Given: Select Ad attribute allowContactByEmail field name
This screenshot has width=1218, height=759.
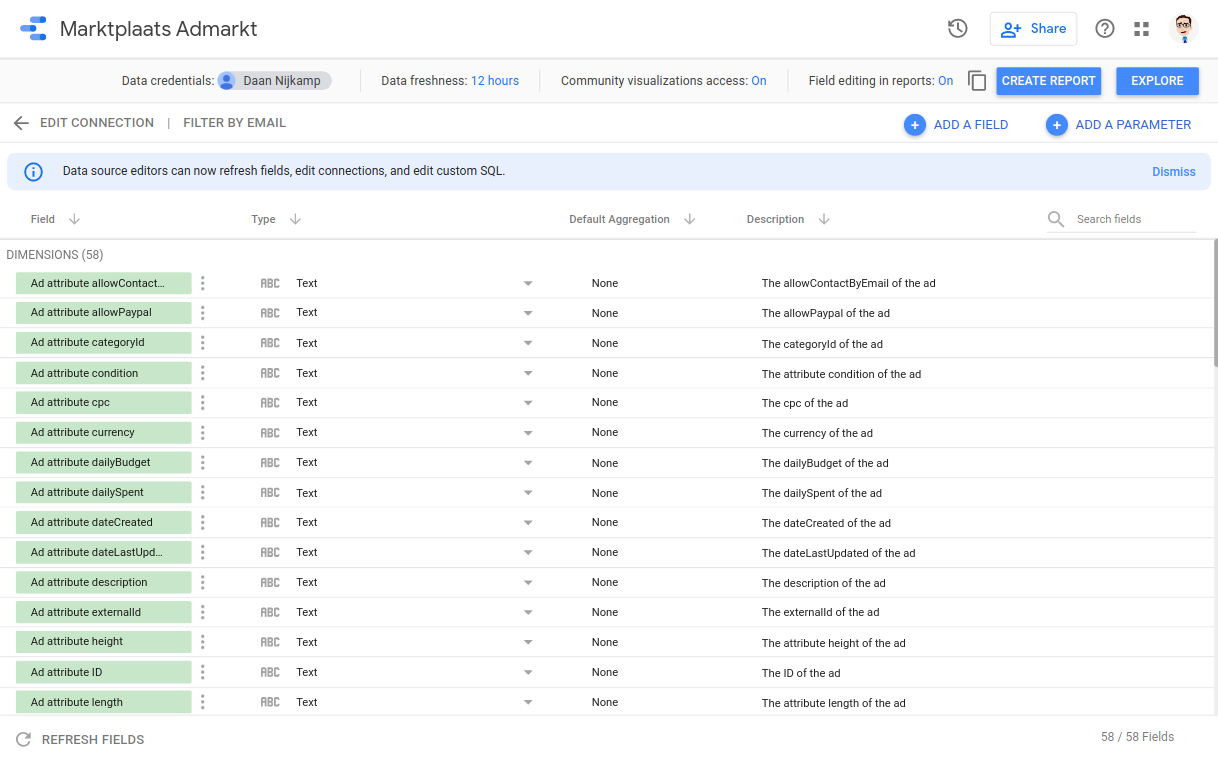Looking at the screenshot, I should [103, 283].
